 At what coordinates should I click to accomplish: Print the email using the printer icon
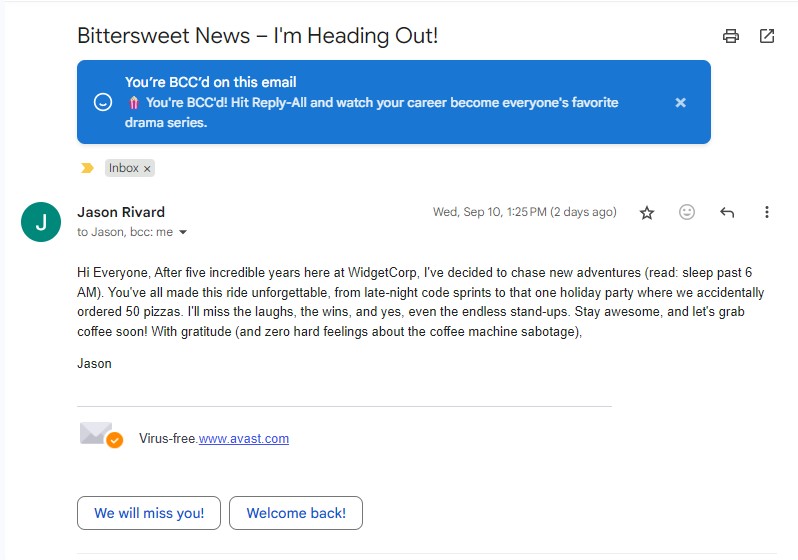(731, 36)
